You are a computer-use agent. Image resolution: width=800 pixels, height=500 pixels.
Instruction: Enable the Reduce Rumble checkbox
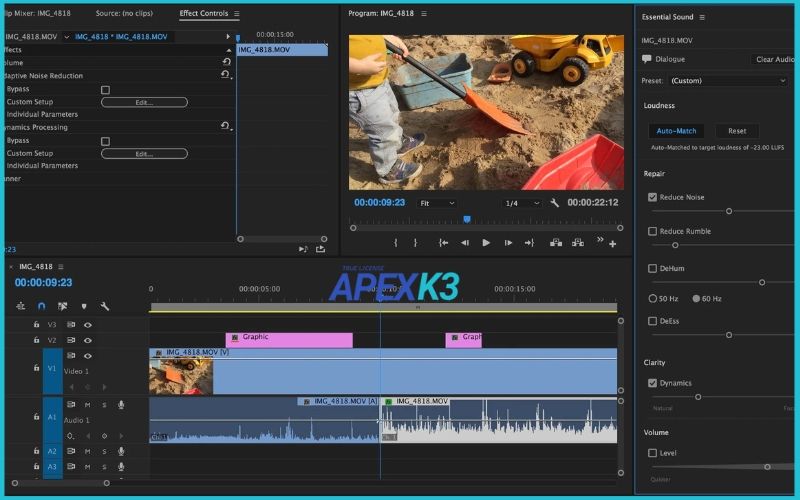[652, 231]
